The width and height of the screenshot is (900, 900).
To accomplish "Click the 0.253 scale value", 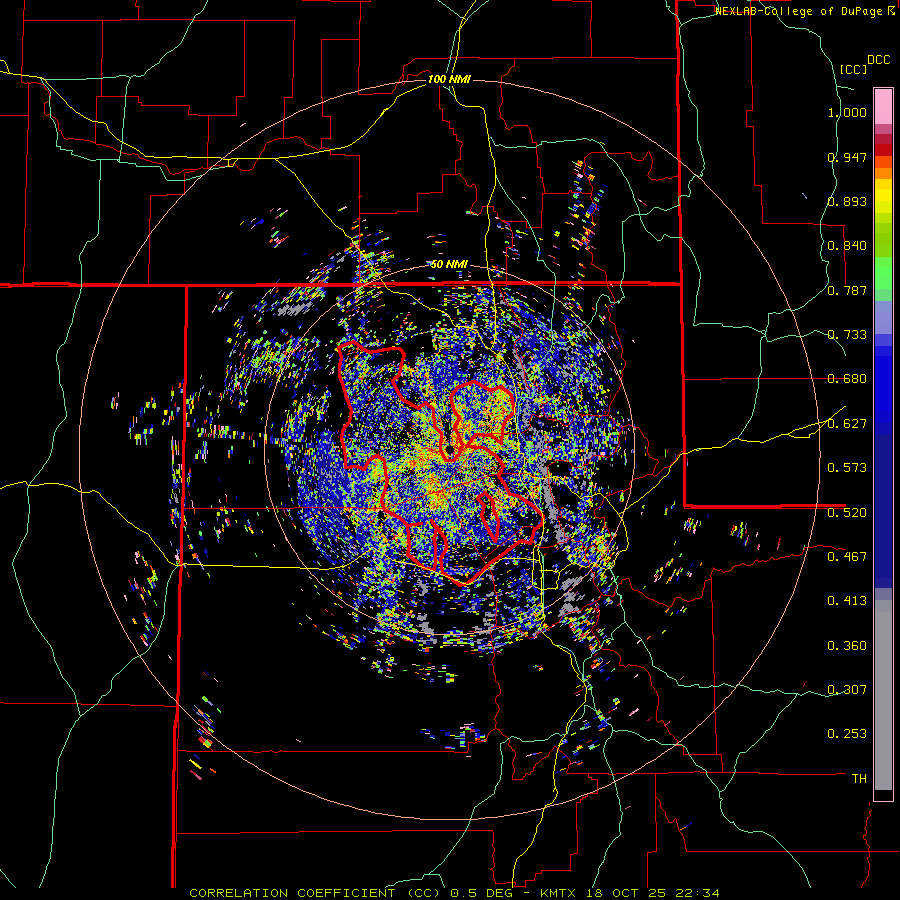I will [847, 734].
